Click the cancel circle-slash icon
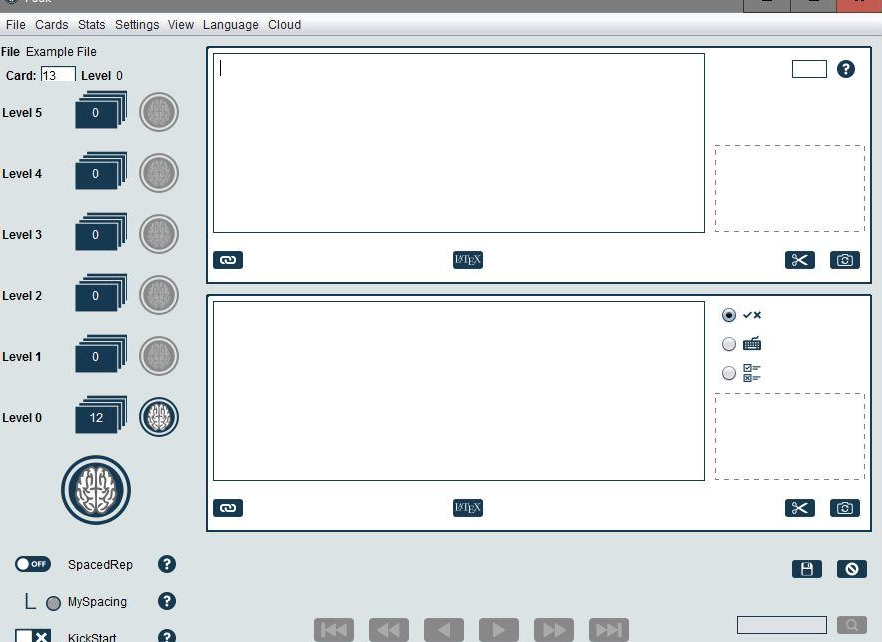The height and width of the screenshot is (642, 882). tap(851, 569)
